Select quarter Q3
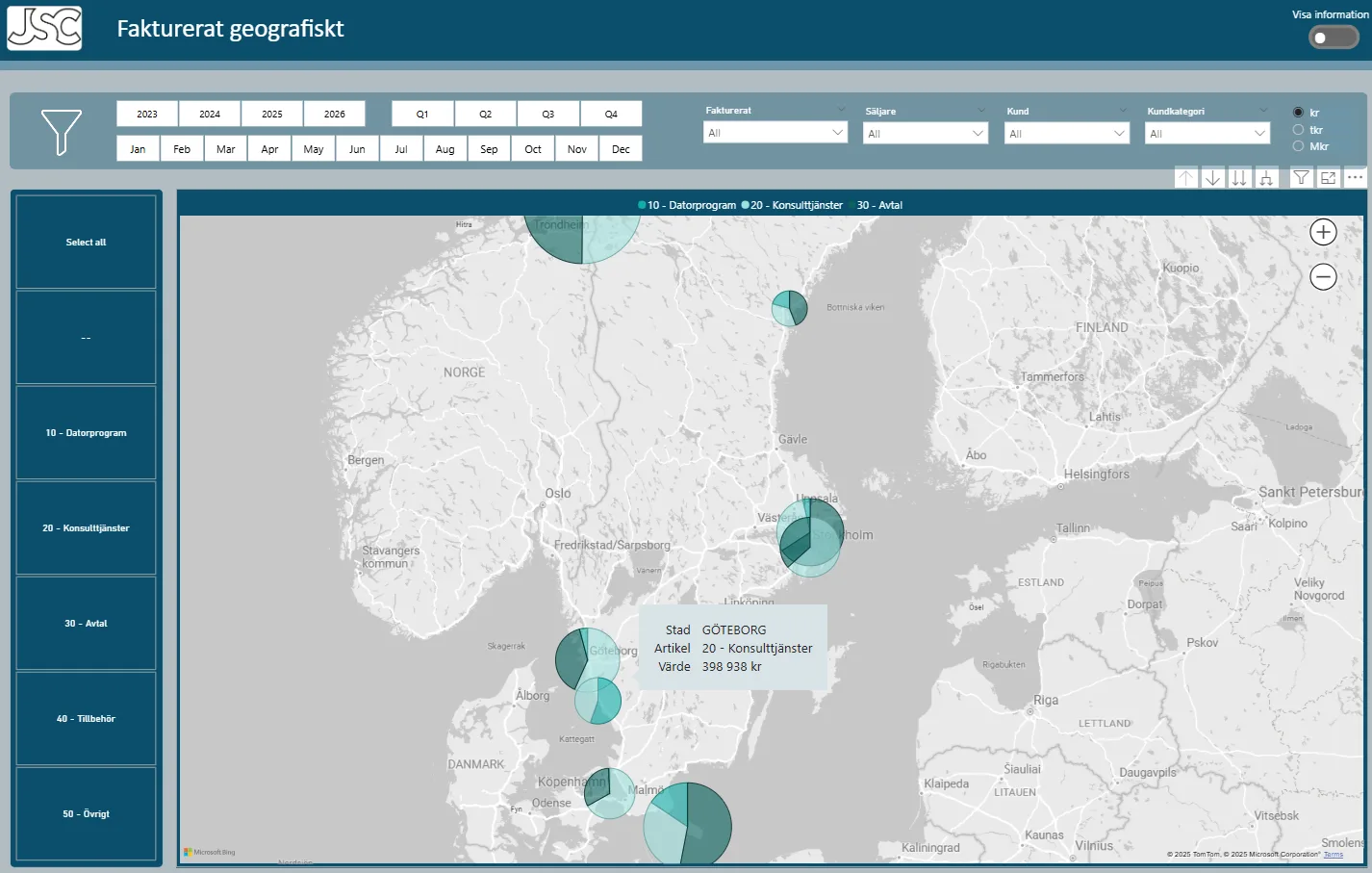 [x=548, y=114]
